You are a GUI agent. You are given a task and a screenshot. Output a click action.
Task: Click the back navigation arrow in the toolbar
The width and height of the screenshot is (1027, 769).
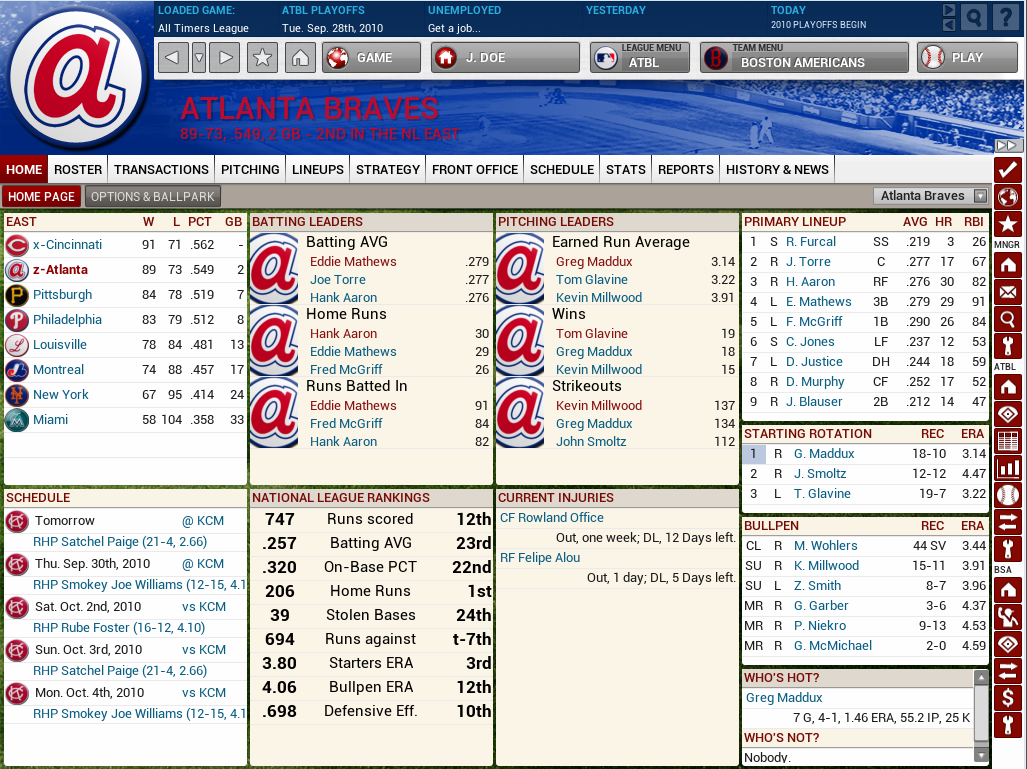coord(173,58)
